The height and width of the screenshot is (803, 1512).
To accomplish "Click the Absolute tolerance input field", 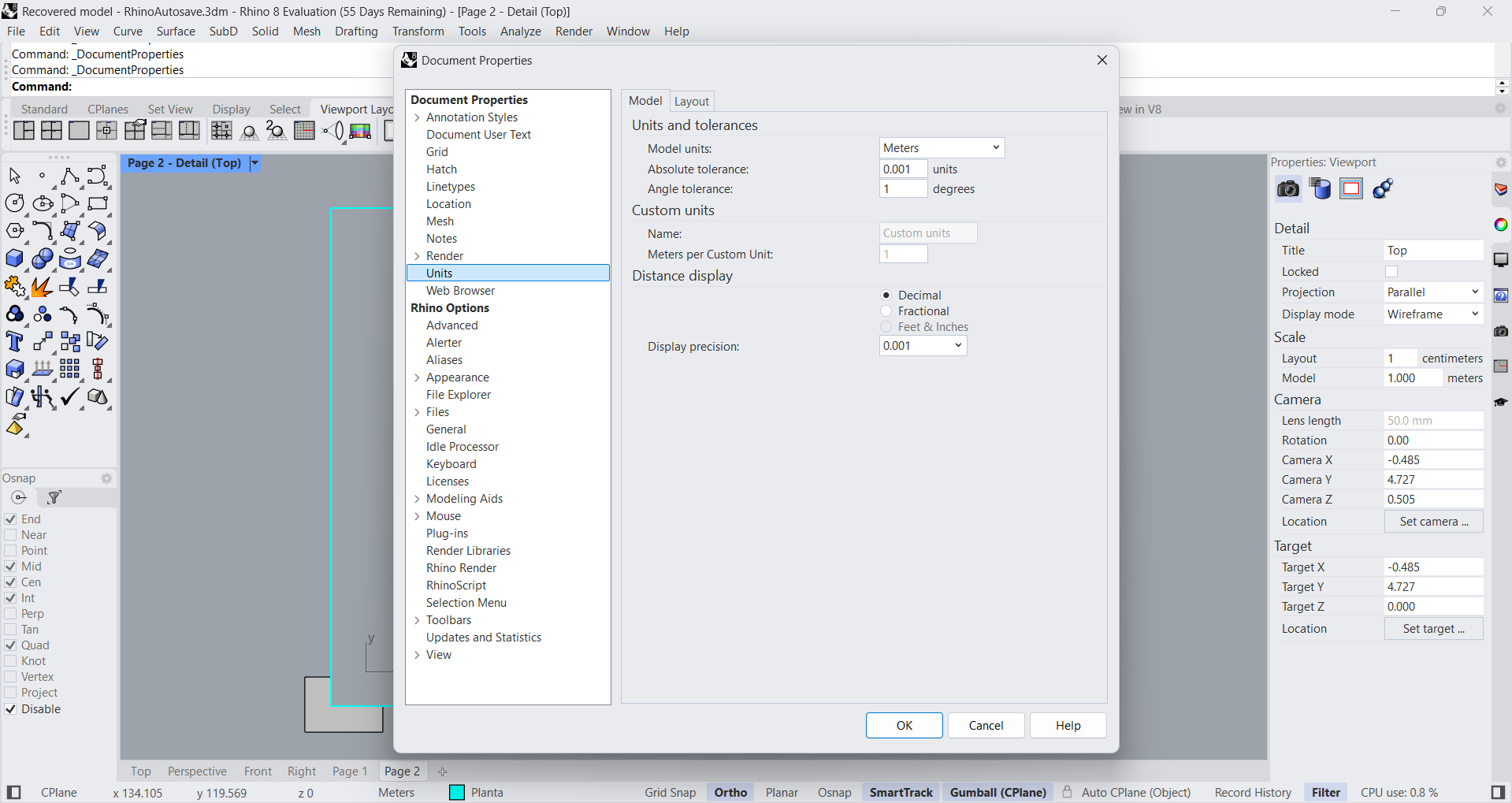I will 903,169.
